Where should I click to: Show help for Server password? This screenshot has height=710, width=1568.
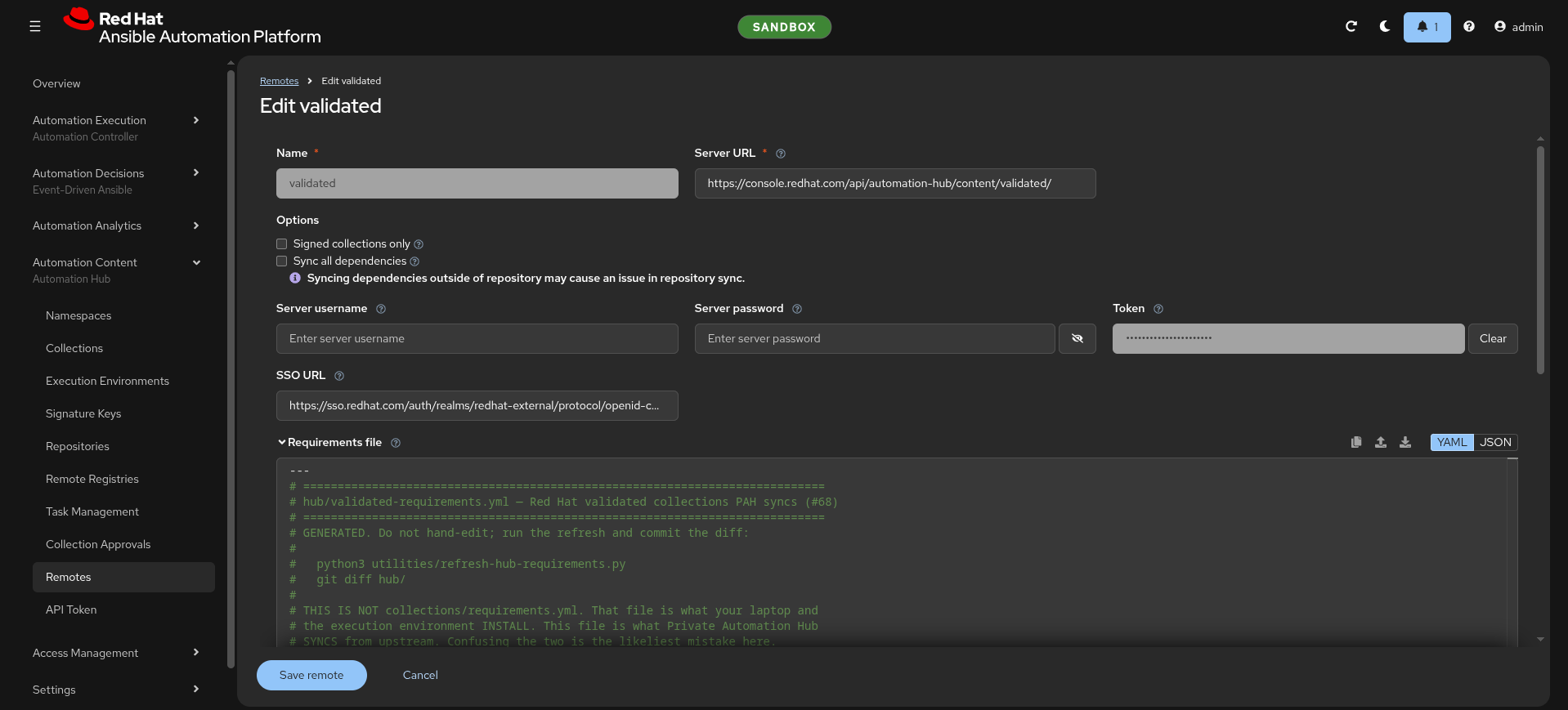pyautogui.click(x=797, y=309)
